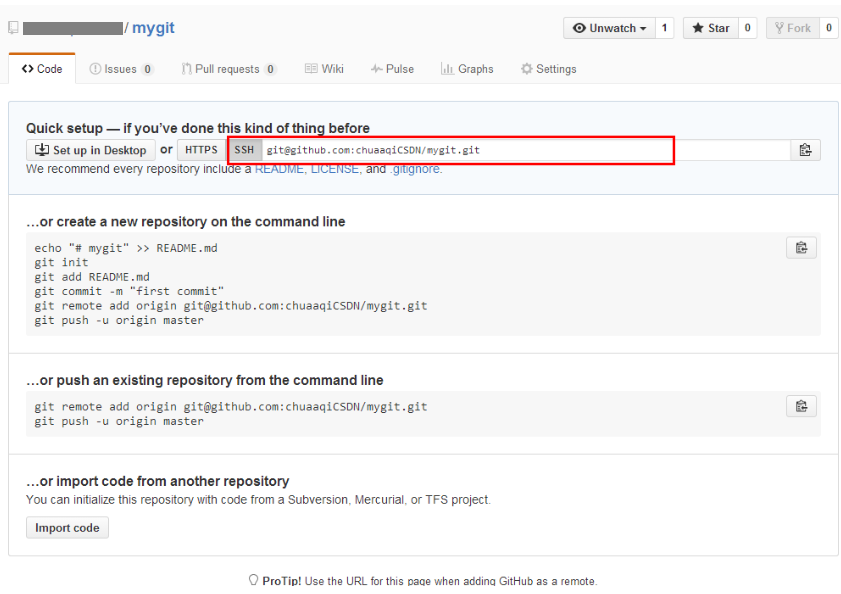Switch to the Code tab

42,69
